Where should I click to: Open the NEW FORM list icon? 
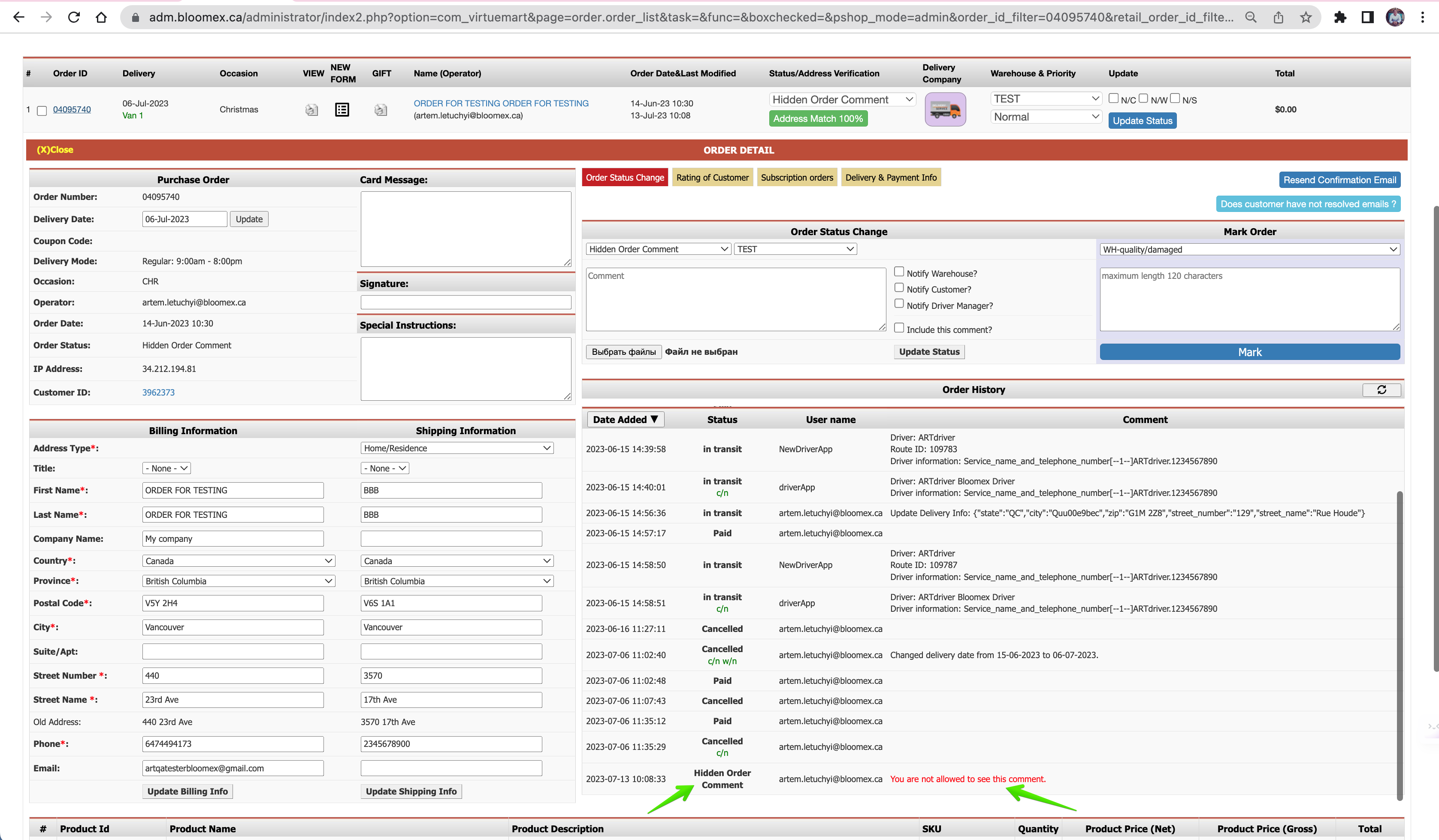pos(342,110)
